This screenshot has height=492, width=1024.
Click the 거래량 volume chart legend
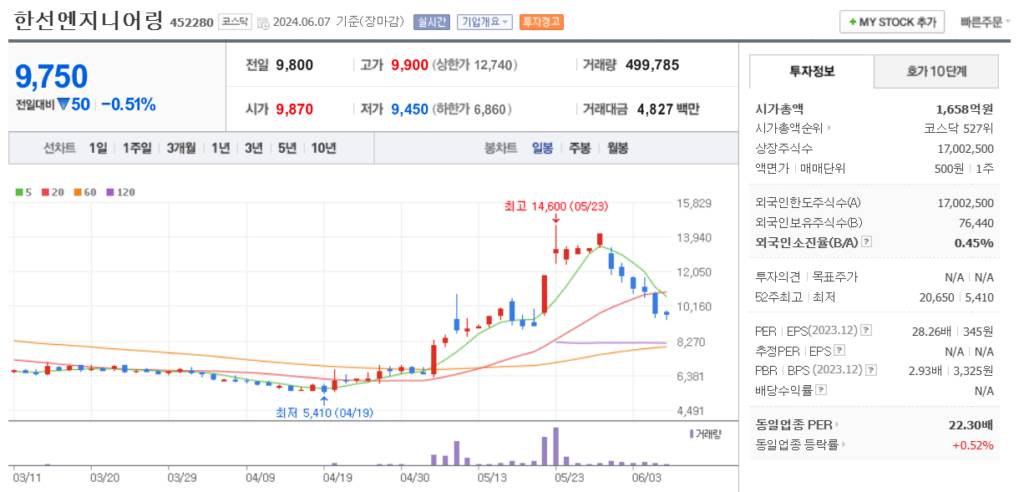(x=705, y=434)
